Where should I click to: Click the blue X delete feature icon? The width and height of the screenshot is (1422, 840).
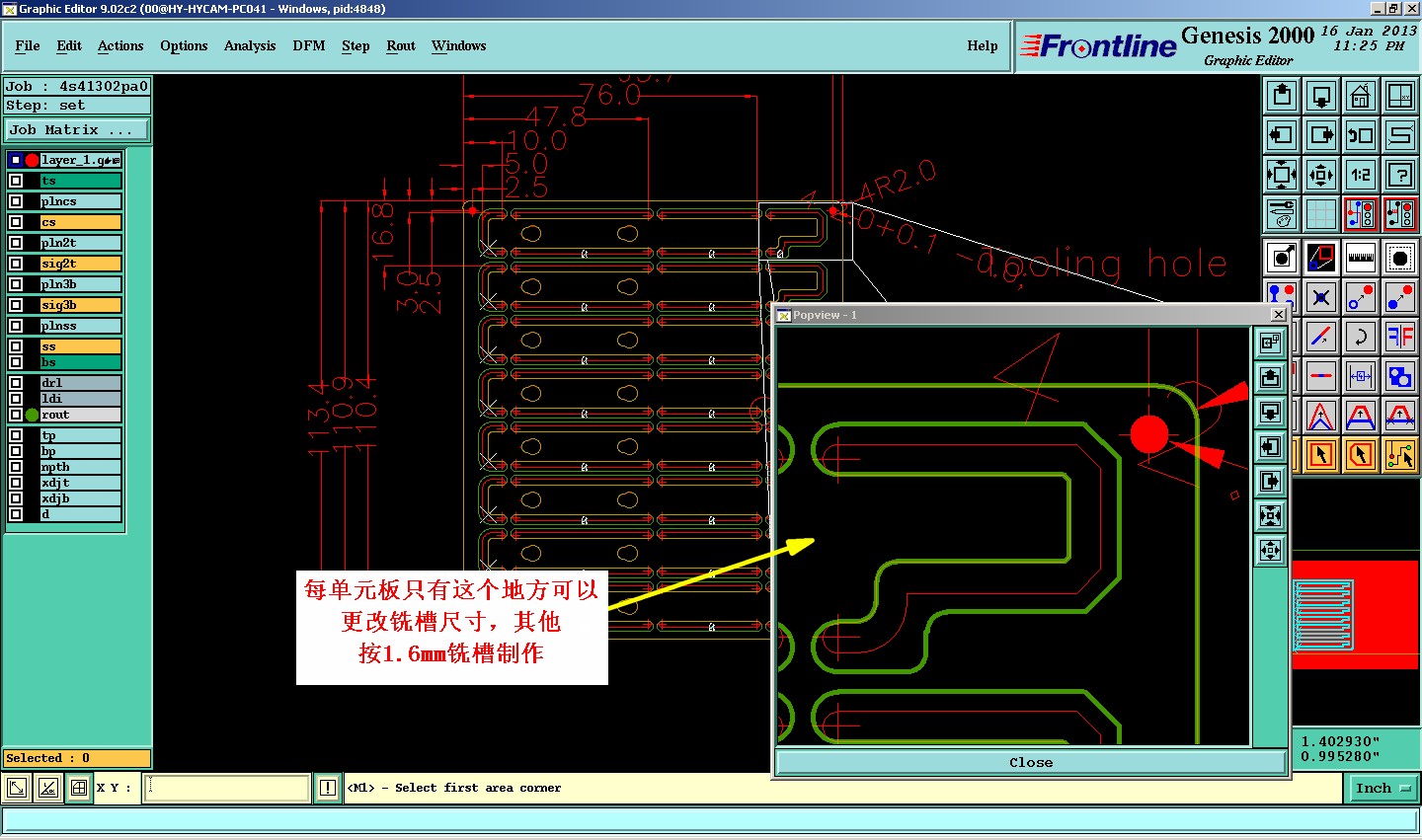(x=1321, y=297)
